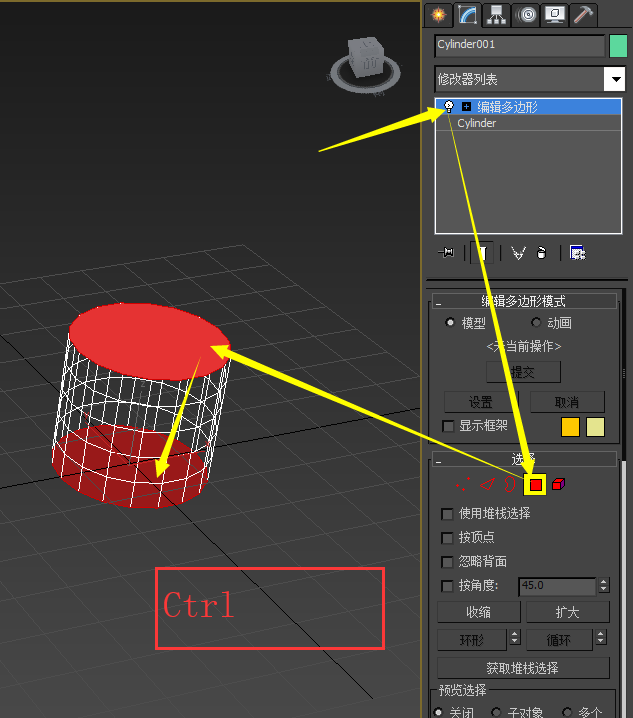Select Polygon sub-object level icon

[536, 484]
